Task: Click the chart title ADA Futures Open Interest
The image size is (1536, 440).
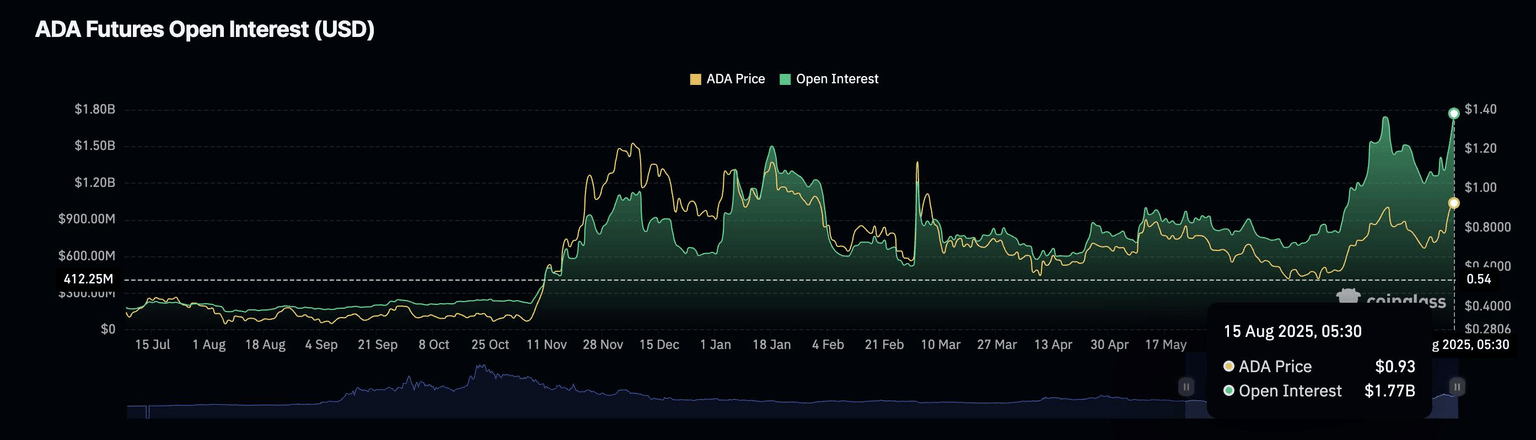Action: pos(205,30)
